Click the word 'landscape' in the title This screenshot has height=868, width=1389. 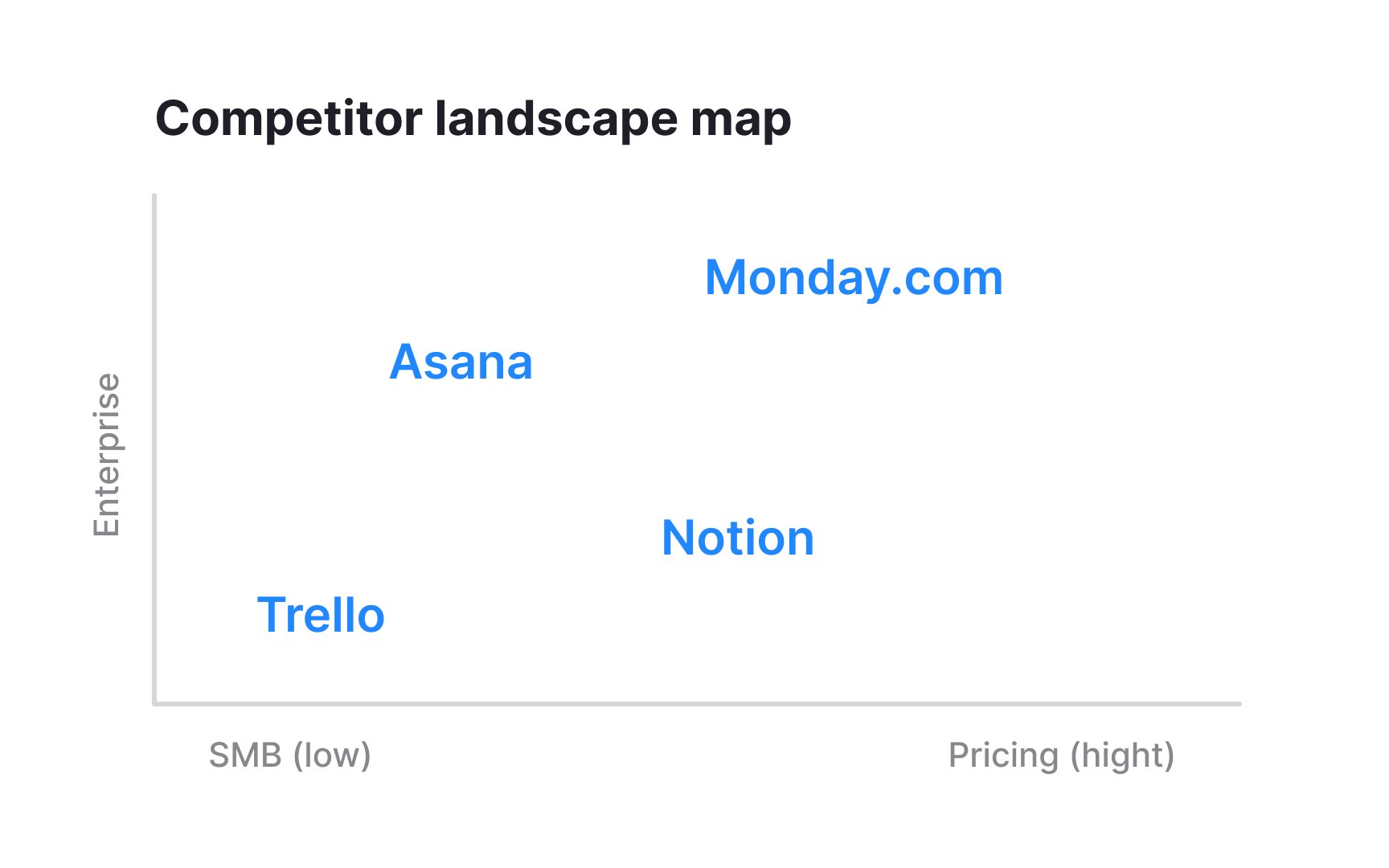pyautogui.click(x=556, y=119)
